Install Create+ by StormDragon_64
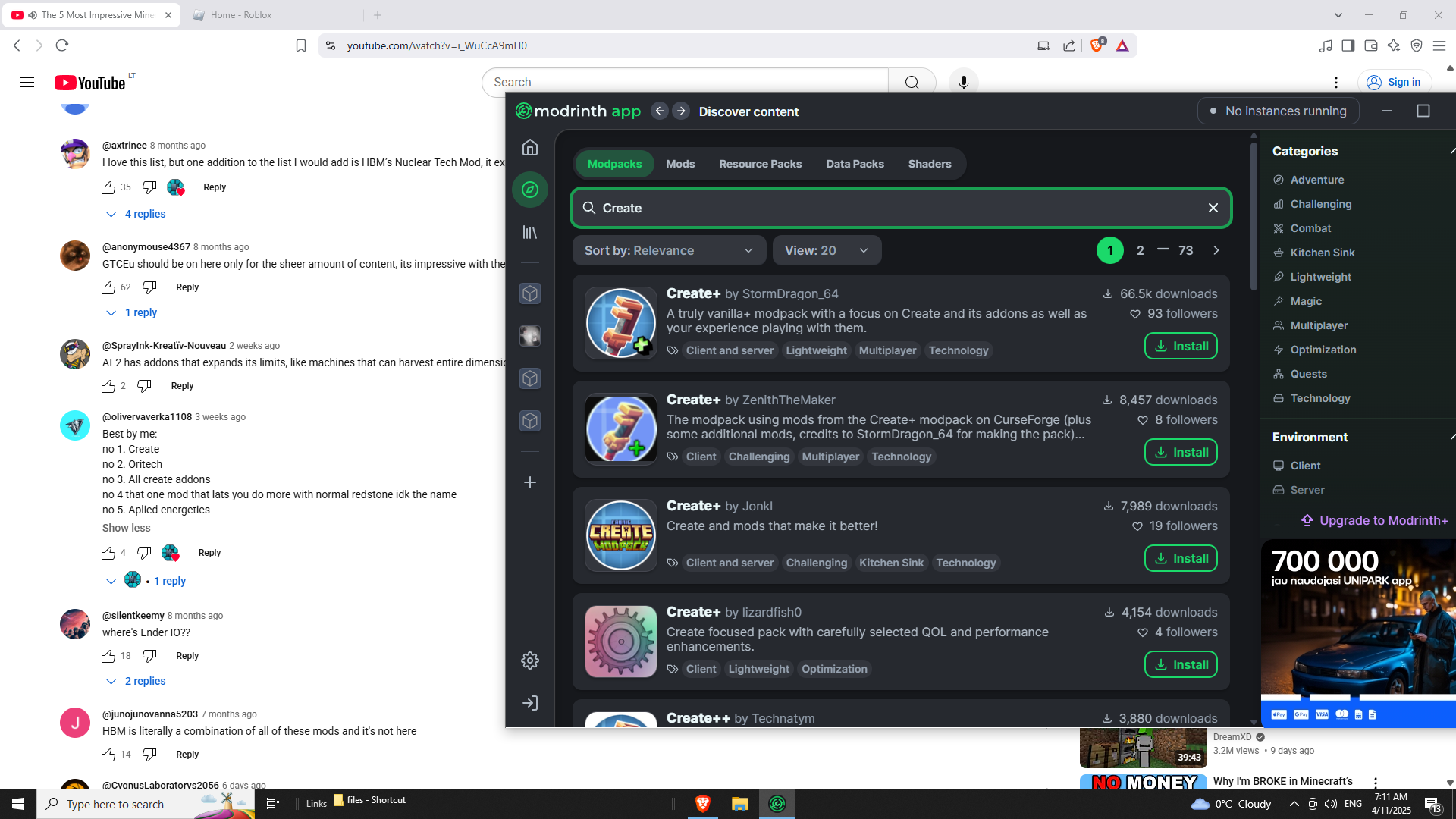The image size is (1456, 819). [x=1180, y=346]
